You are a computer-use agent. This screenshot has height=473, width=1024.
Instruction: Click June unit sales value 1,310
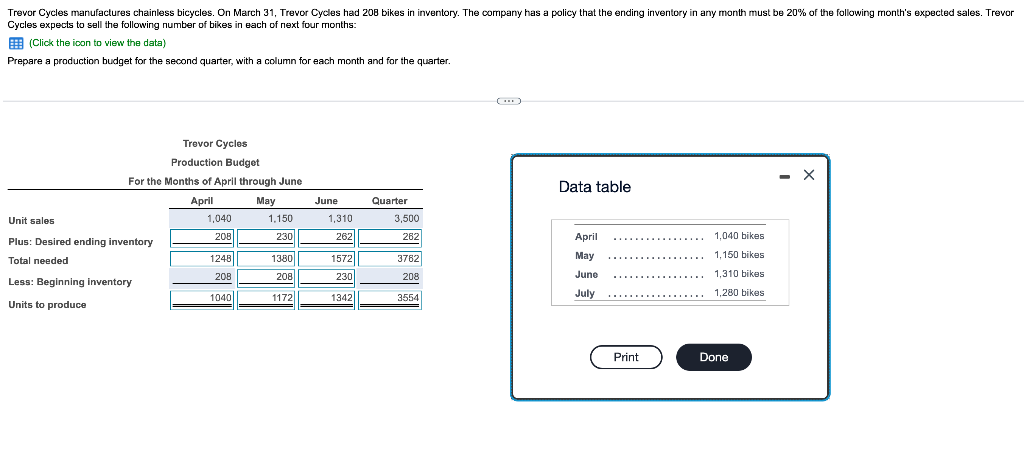340,219
